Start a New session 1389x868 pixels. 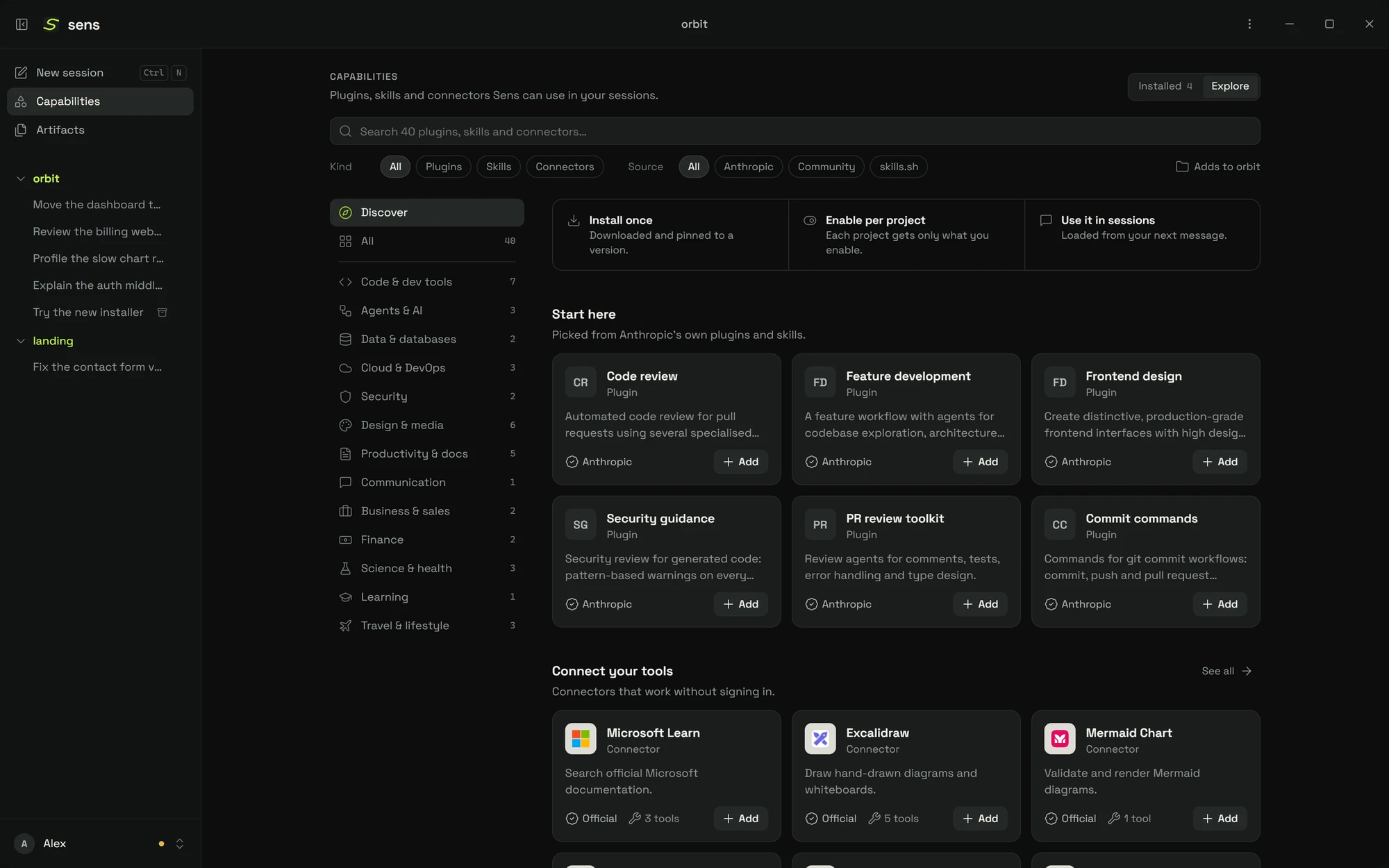(100, 73)
